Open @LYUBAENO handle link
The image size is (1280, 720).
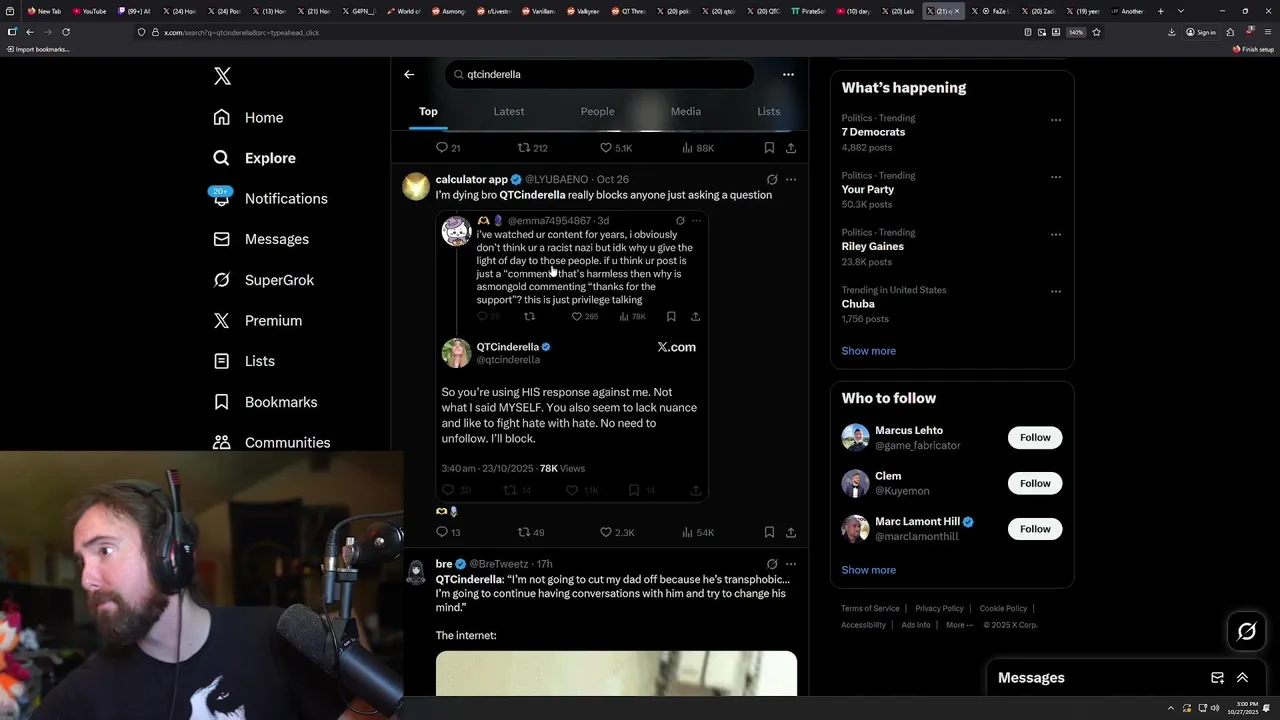[556, 180]
